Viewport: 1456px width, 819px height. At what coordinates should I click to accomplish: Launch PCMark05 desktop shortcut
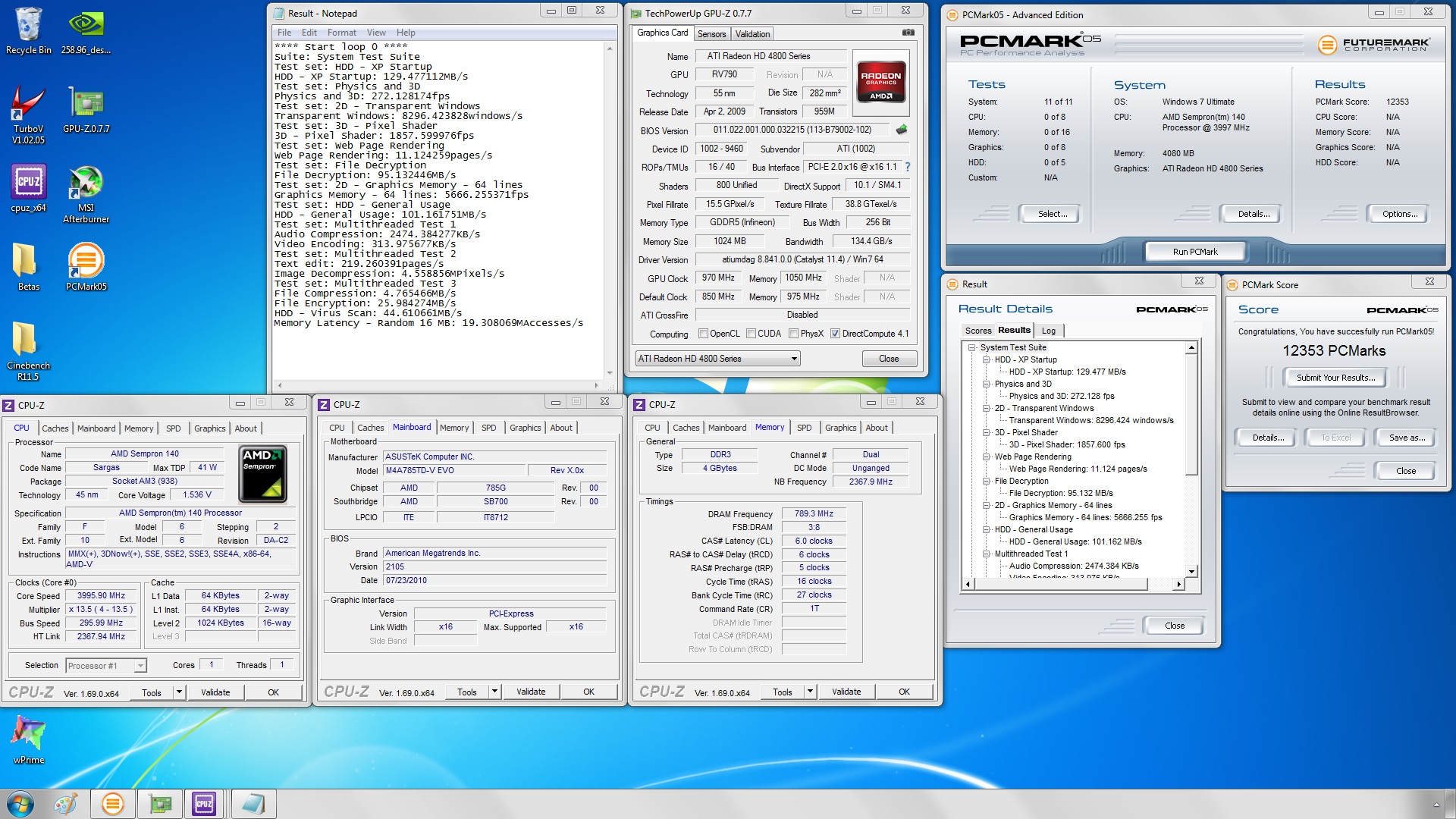[86, 267]
